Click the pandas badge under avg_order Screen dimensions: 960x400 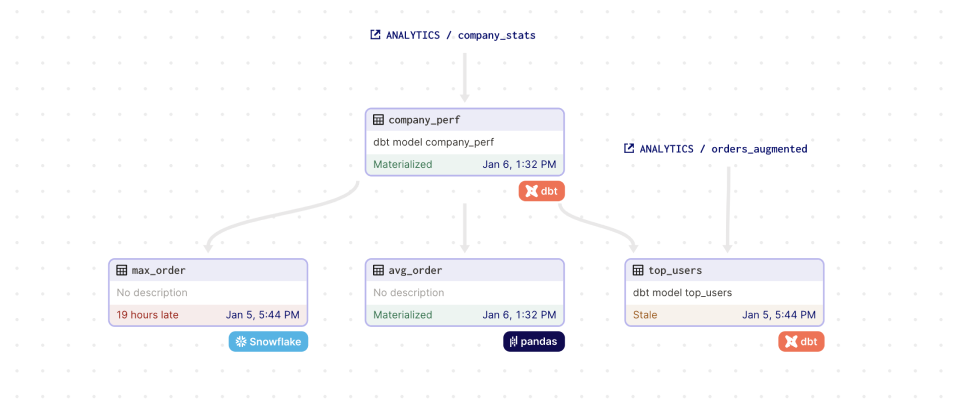[x=534, y=342]
